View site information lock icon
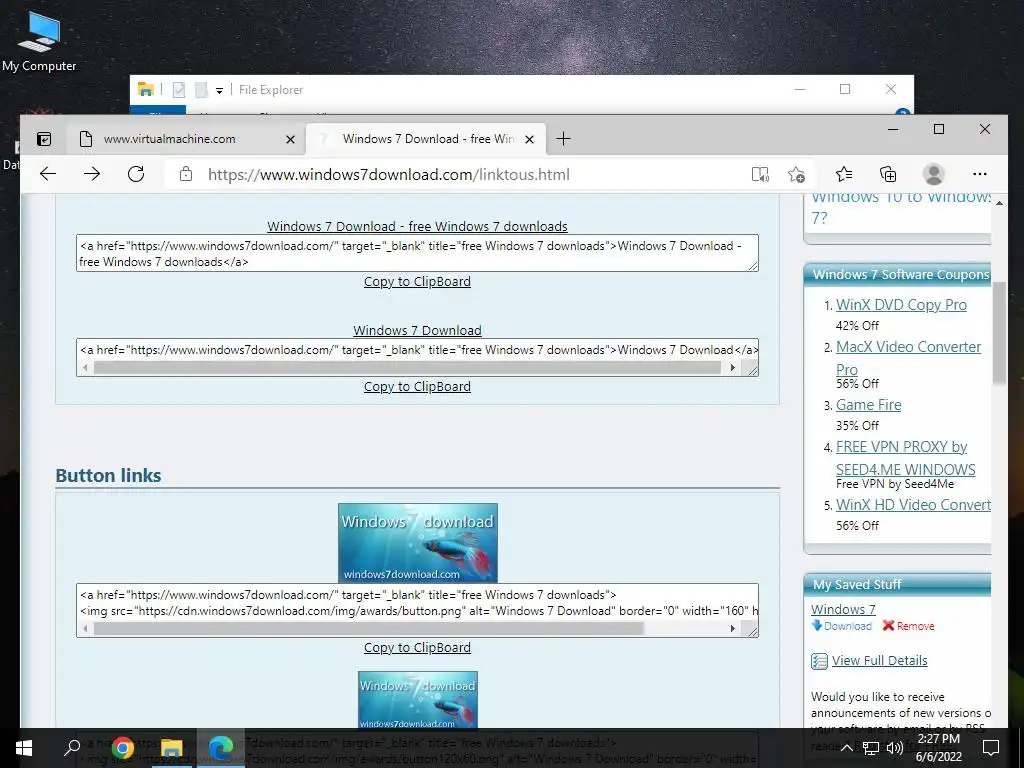Viewport: 1024px width, 768px height. click(186, 174)
